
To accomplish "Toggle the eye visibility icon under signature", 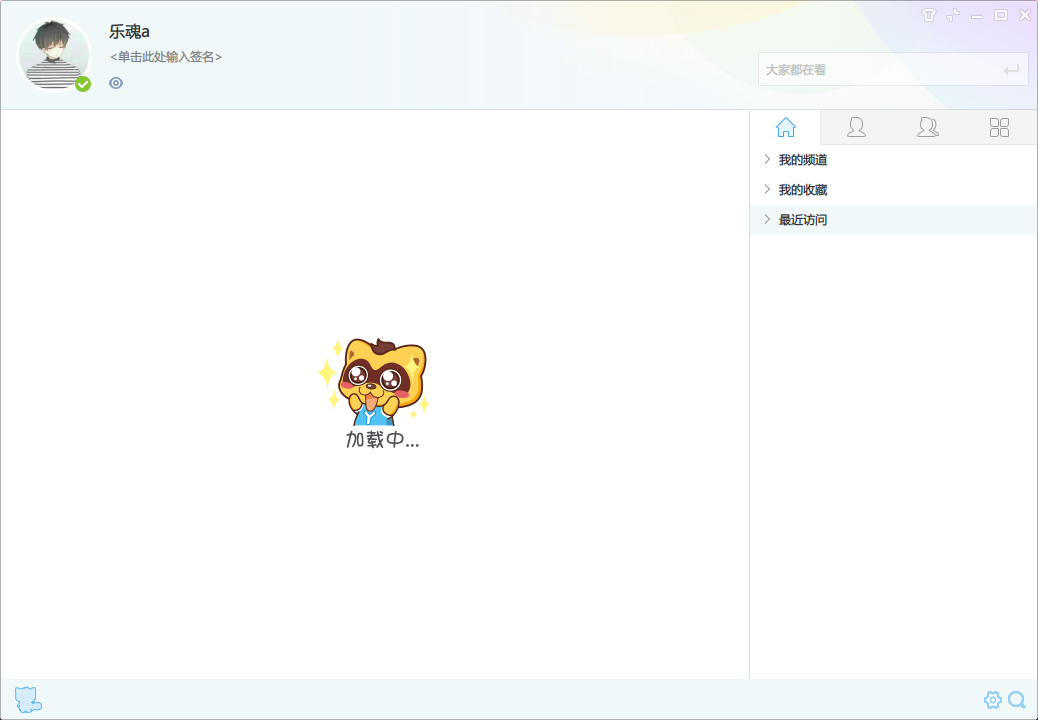I will pos(116,83).
